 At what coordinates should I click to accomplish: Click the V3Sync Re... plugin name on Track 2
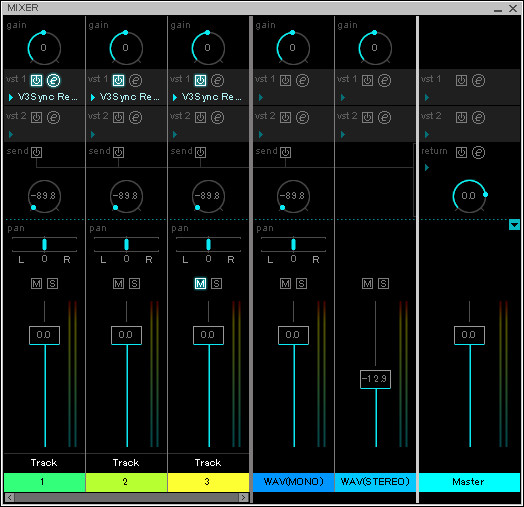point(130,97)
